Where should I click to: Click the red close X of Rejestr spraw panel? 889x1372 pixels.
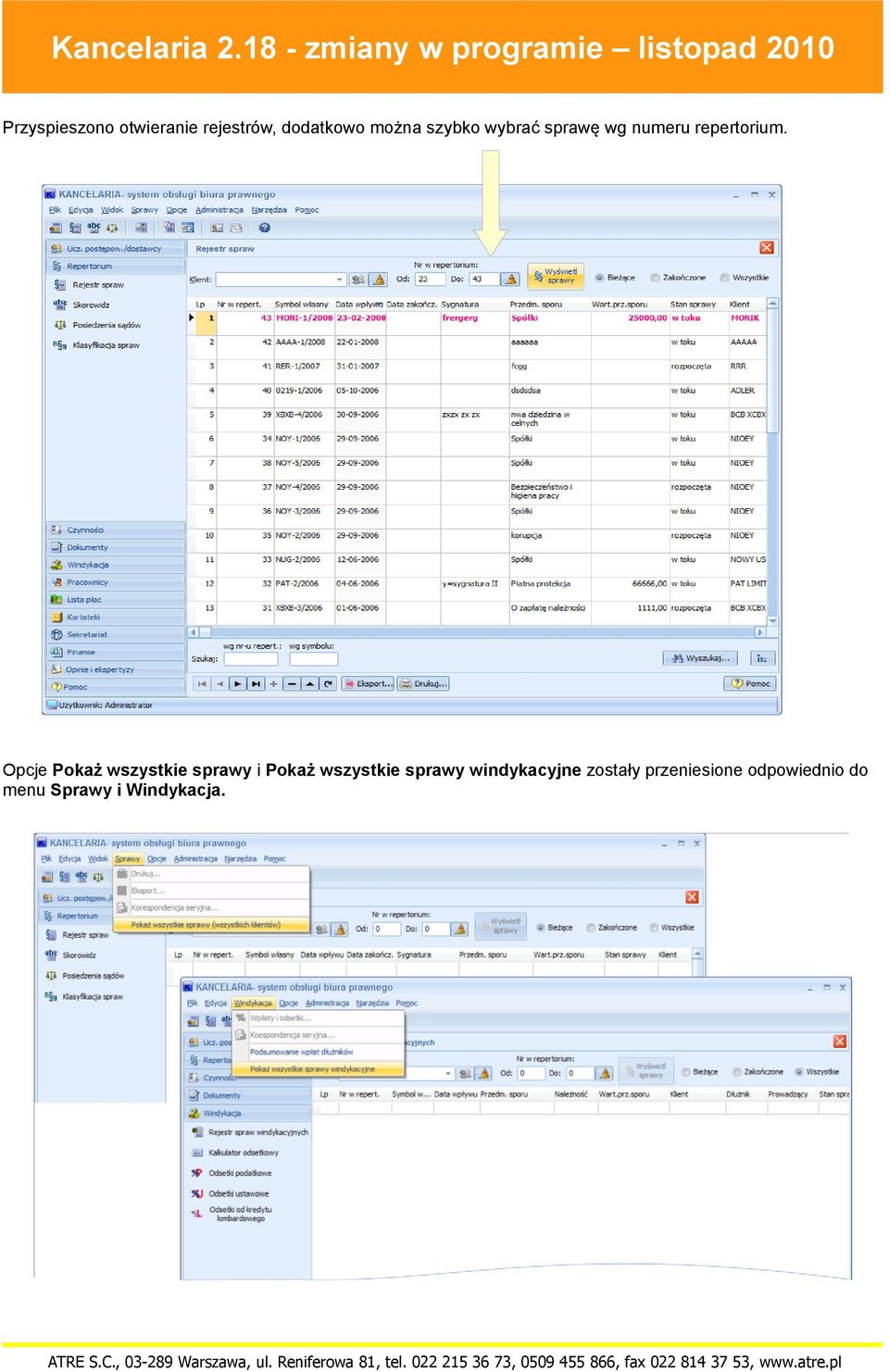point(767,248)
